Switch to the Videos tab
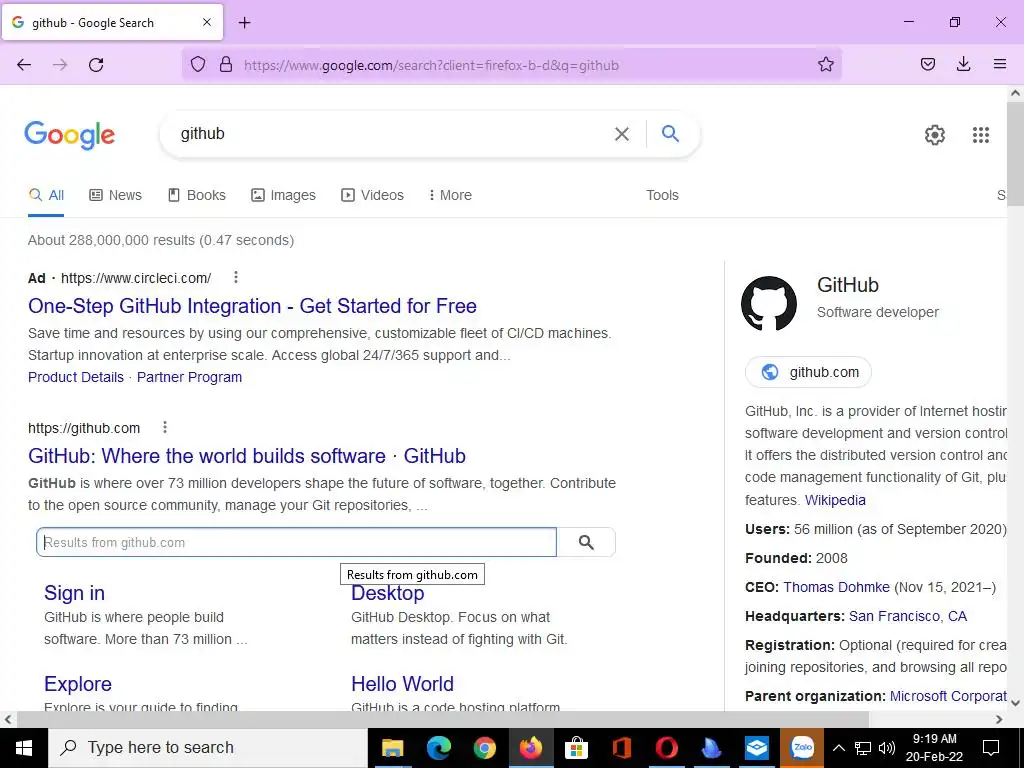This screenshot has height=768, width=1024. pos(373,195)
